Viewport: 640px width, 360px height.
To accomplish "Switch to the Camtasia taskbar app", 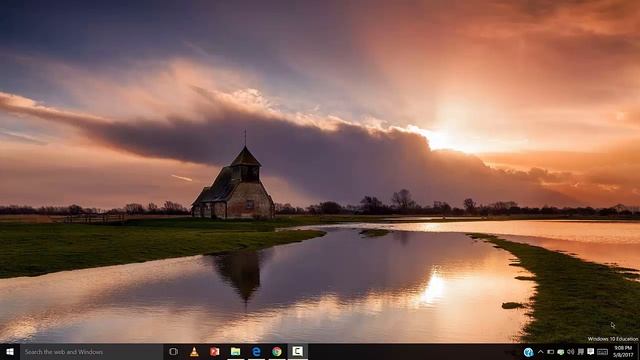I will pos(298,352).
